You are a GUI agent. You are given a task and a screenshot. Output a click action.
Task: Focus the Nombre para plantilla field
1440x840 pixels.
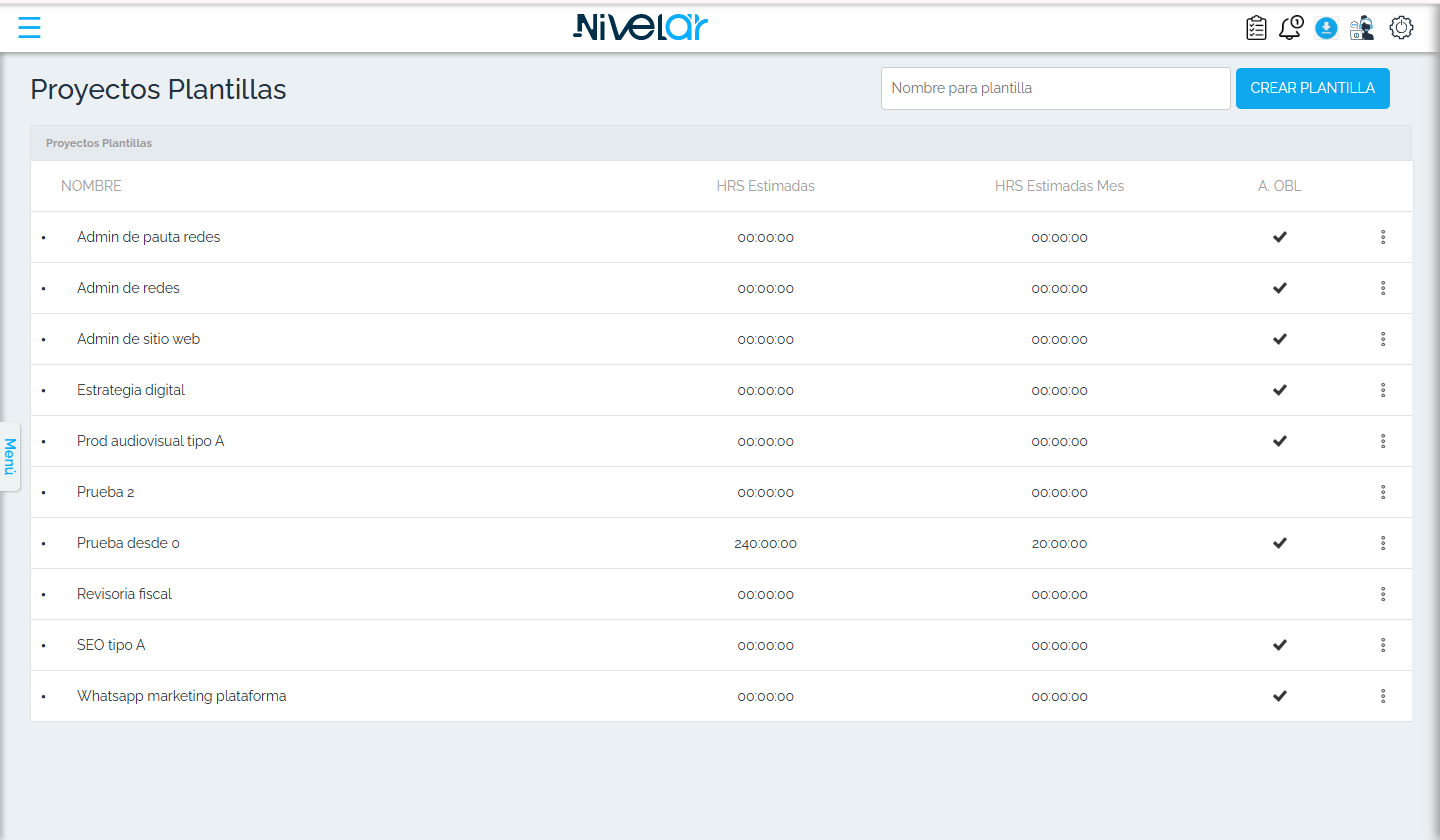1055,88
